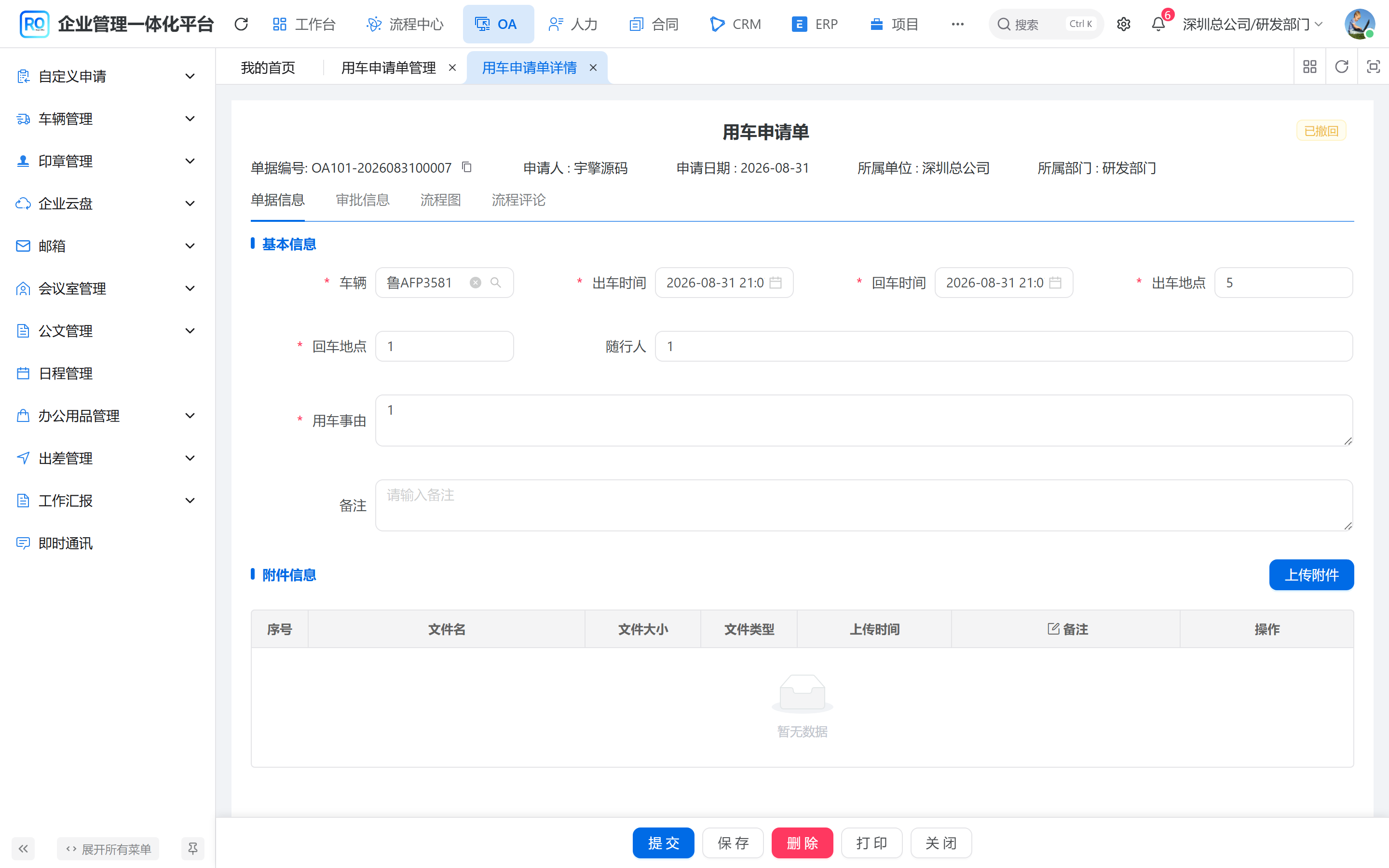Search vehicles with the magnifier icon

pyautogui.click(x=495, y=283)
